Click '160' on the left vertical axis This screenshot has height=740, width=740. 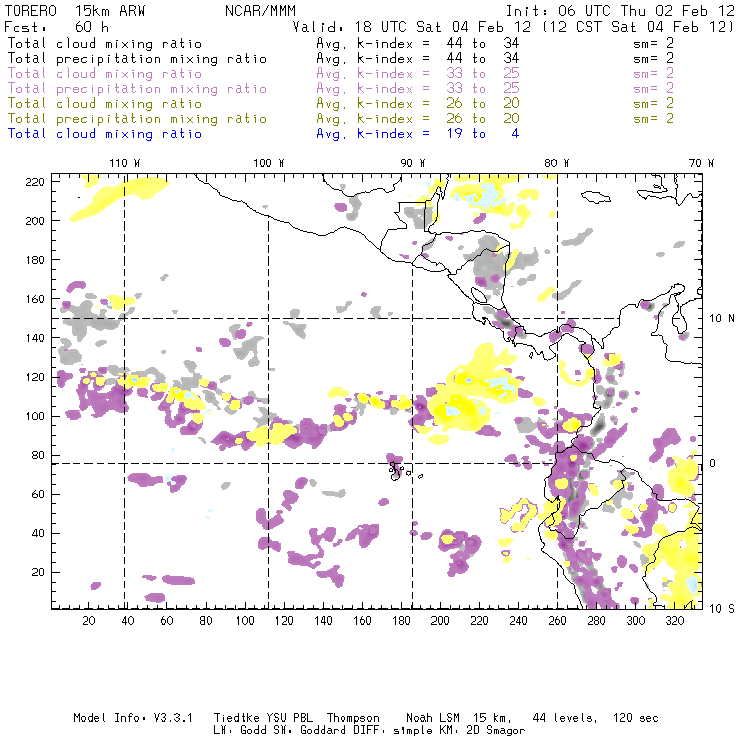pos(35,299)
